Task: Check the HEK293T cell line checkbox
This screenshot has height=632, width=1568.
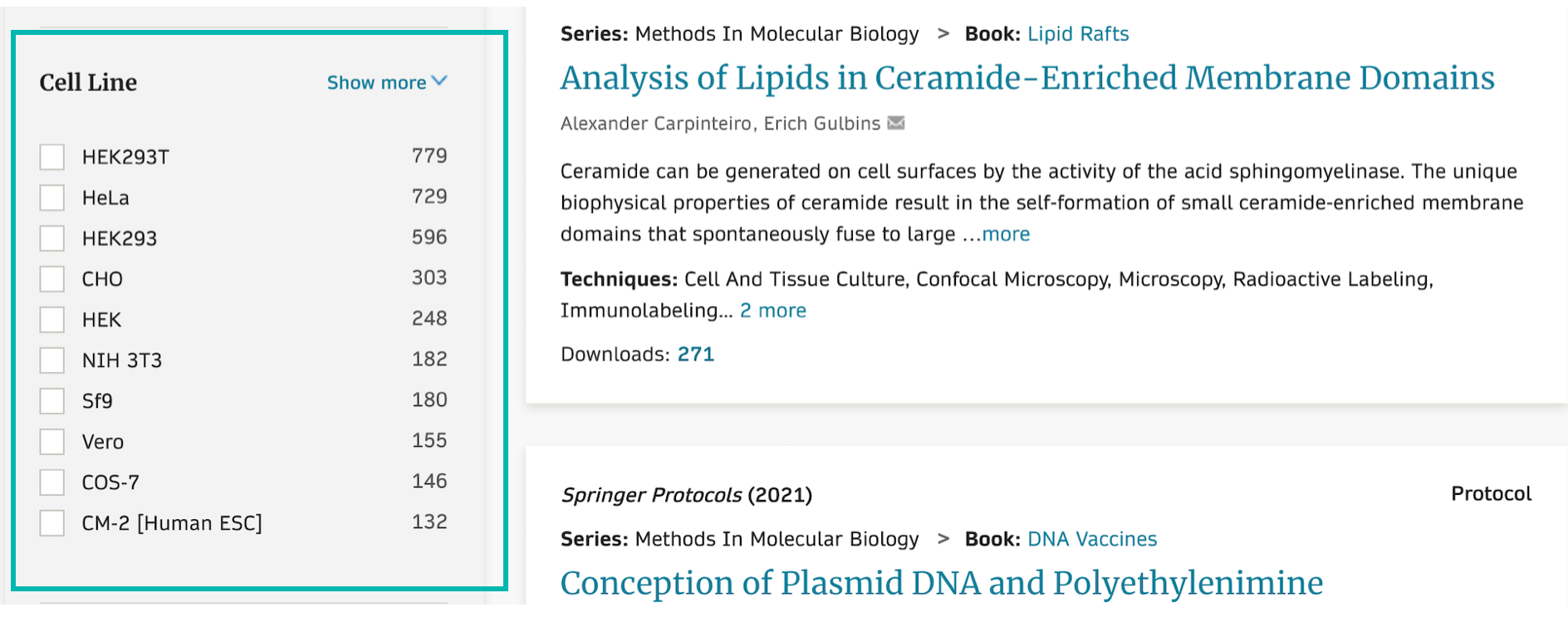Action: pos(52,157)
